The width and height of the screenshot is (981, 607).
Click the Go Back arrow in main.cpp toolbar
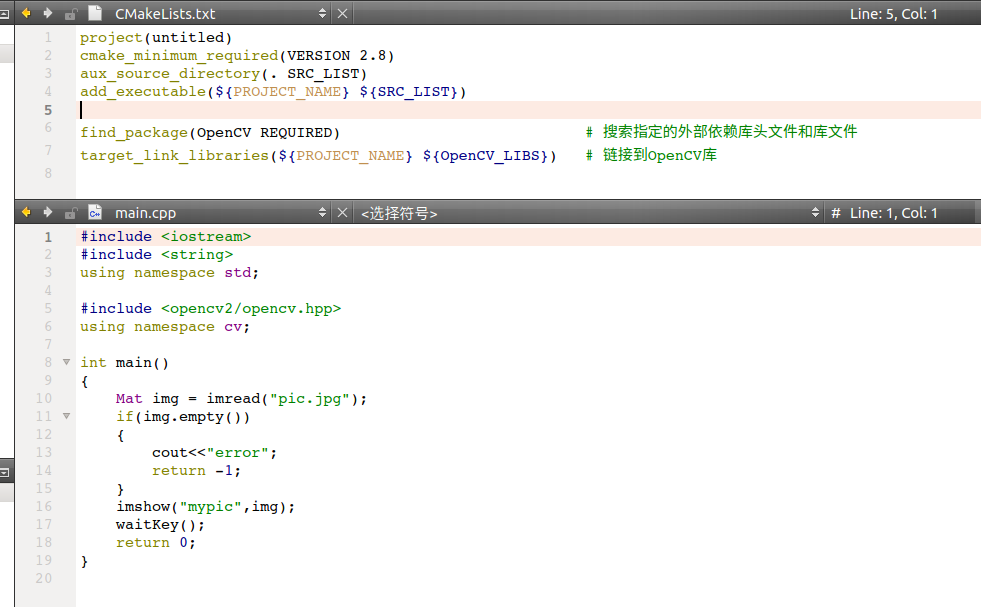pyautogui.click(x=25, y=212)
